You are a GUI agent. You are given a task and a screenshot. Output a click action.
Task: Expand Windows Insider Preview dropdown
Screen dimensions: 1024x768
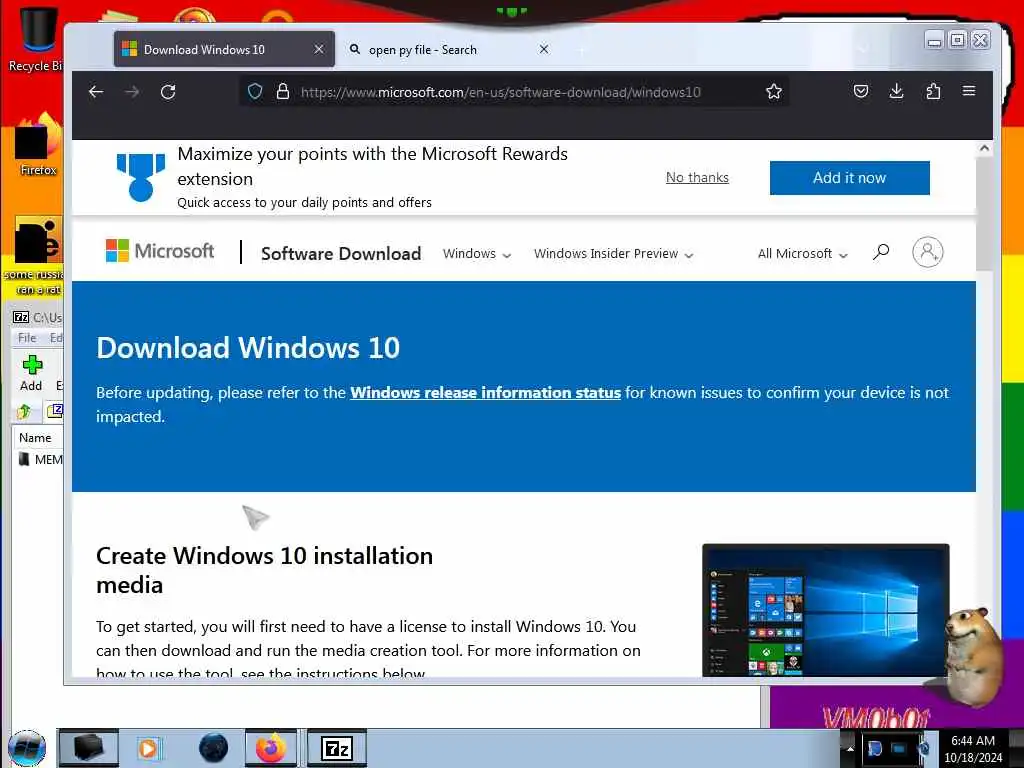[613, 253]
